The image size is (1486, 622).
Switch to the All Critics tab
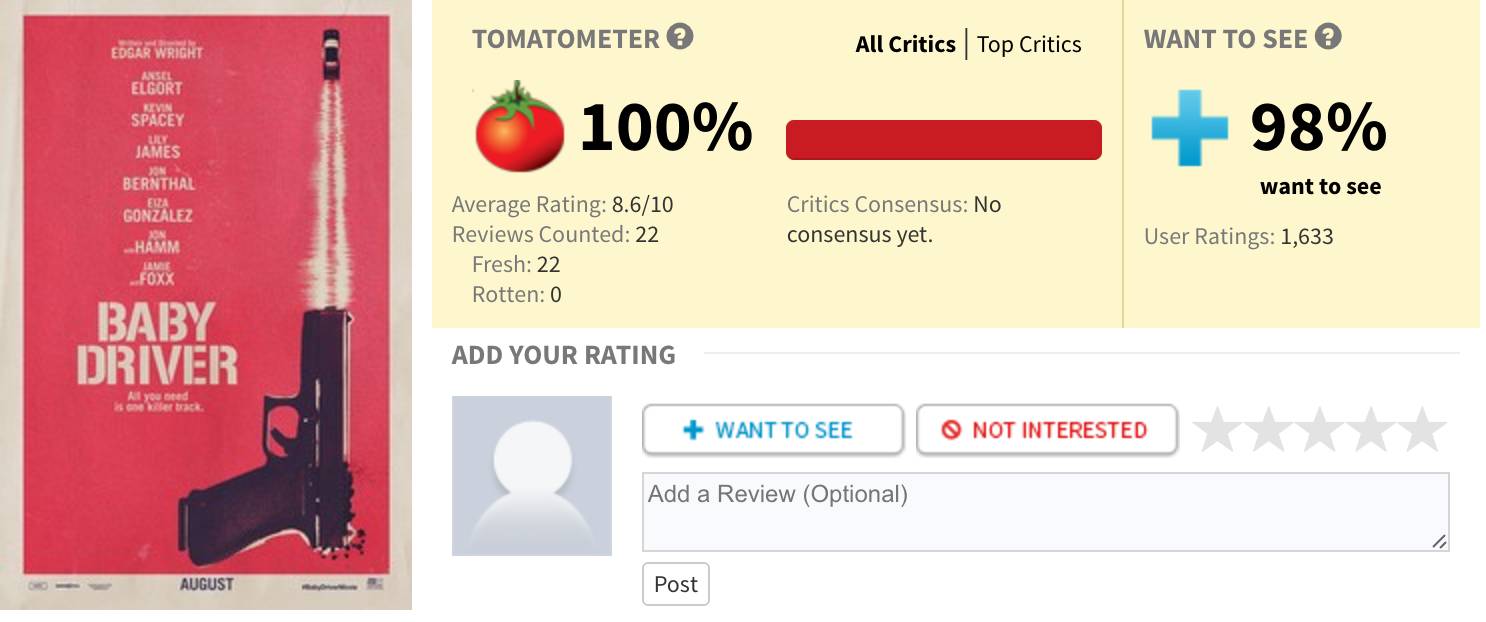click(905, 44)
